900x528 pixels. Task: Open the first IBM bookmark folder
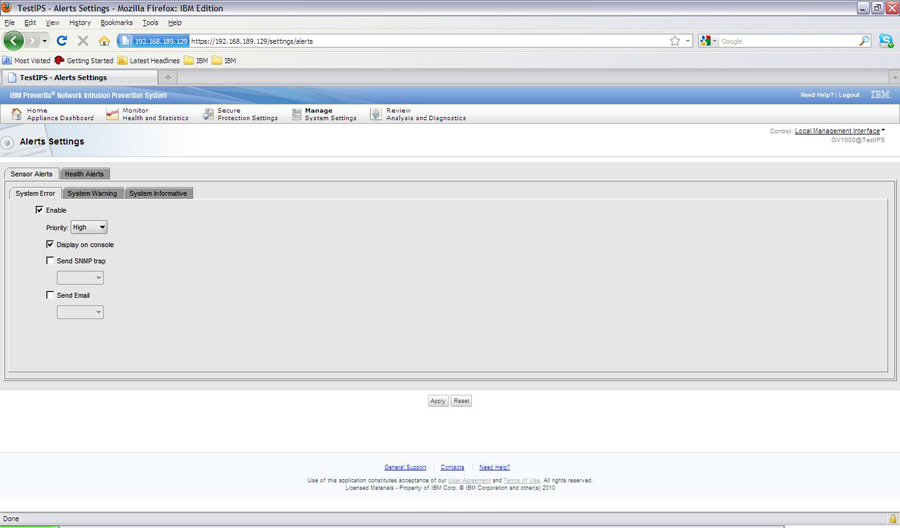[x=196, y=60]
